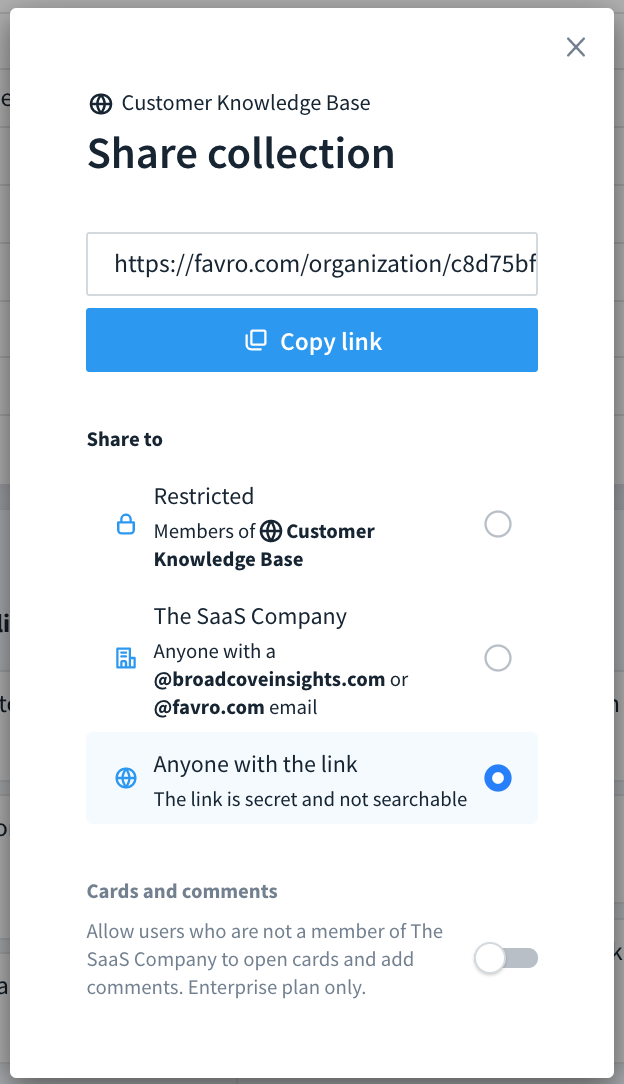Click the globe icon beside Customer Knowledge Base header

click(100, 102)
